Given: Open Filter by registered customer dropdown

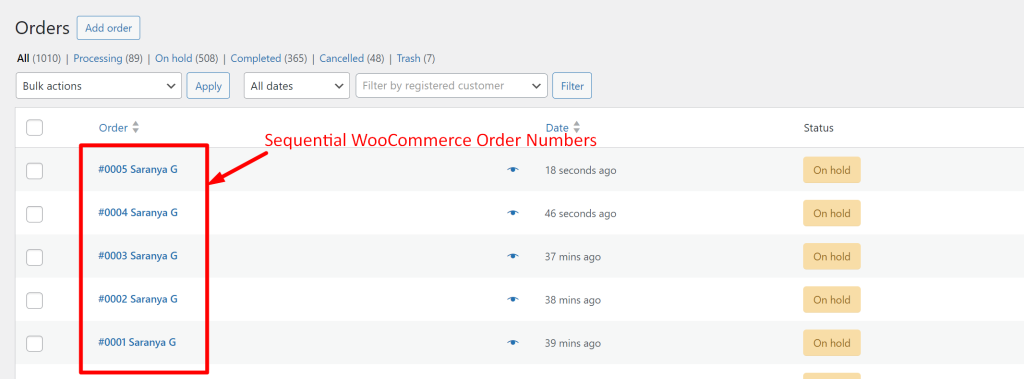Looking at the screenshot, I should (x=451, y=86).
